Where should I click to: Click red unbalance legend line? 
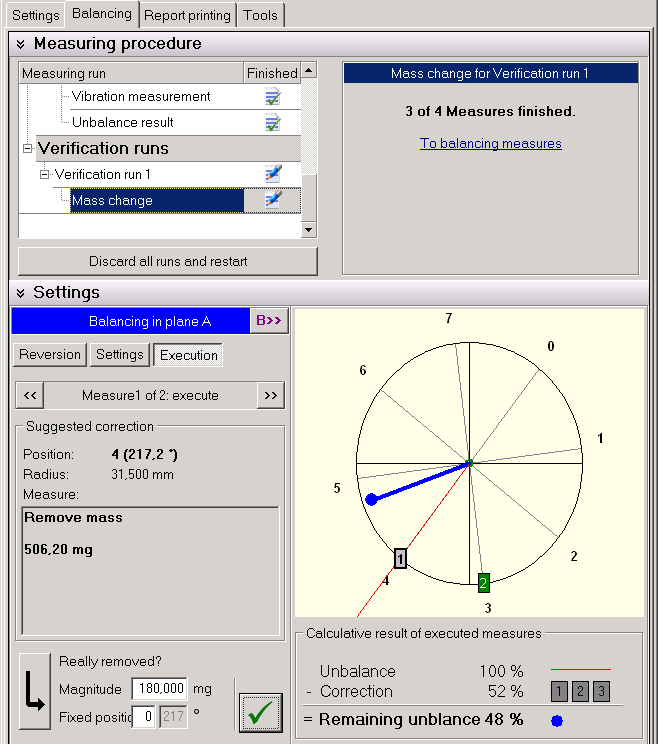coord(581,670)
